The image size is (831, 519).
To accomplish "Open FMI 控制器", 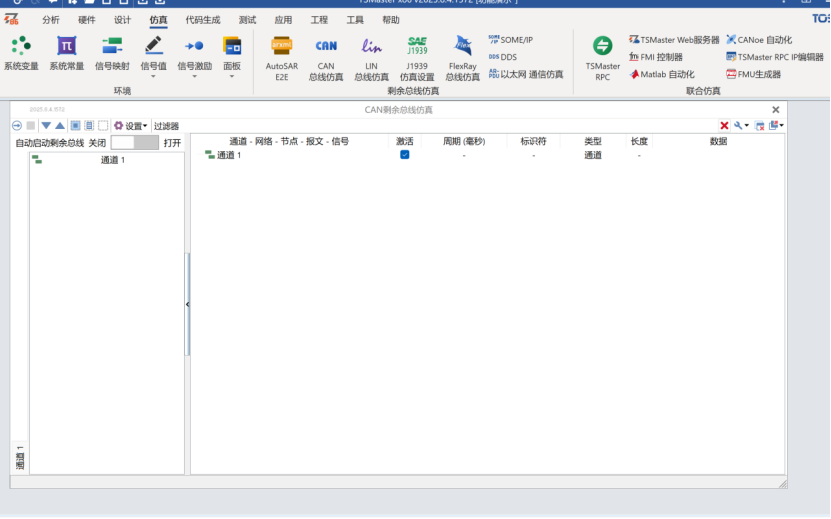I will pyautogui.click(x=656, y=57).
